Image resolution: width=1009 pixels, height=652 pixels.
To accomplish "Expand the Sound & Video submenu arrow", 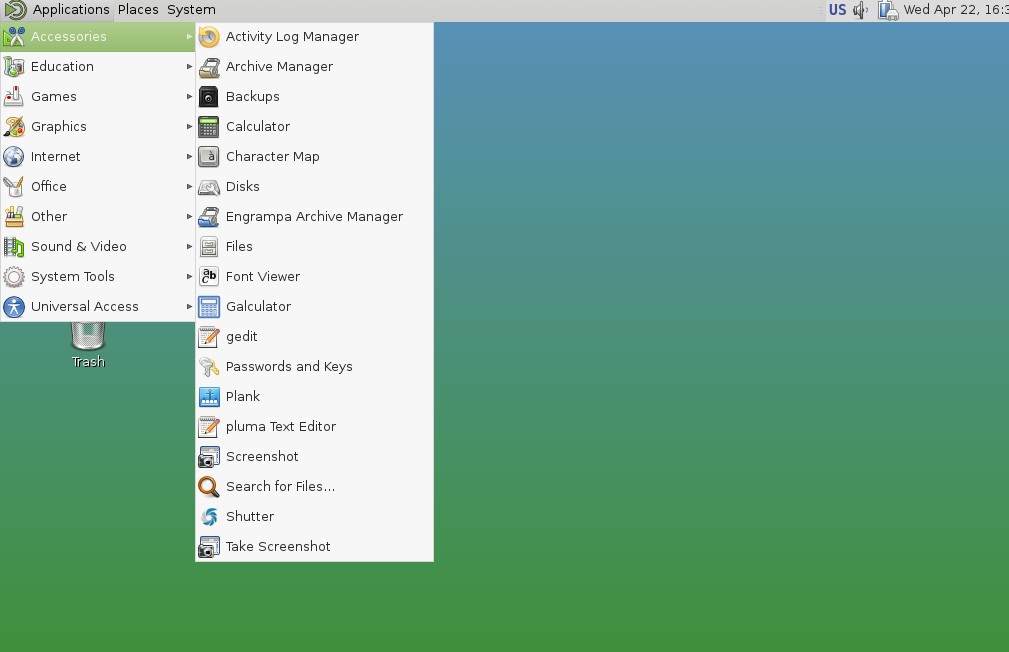I will tap(189, 247).
